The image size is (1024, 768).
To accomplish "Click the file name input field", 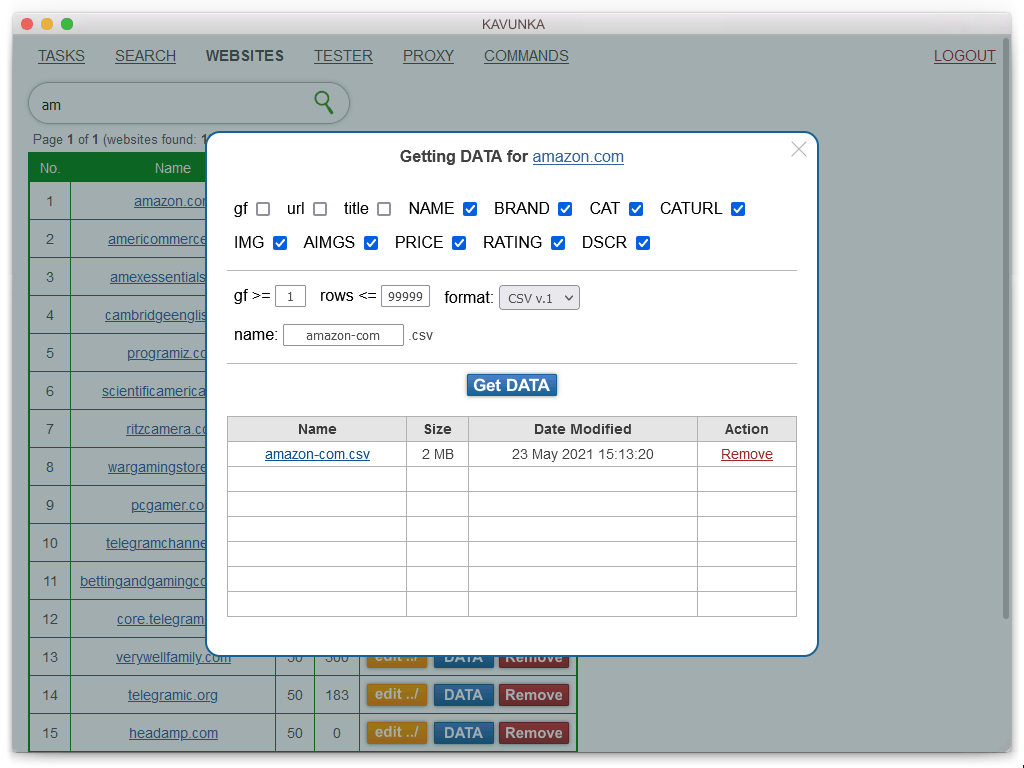I will [x=344, y=336].
